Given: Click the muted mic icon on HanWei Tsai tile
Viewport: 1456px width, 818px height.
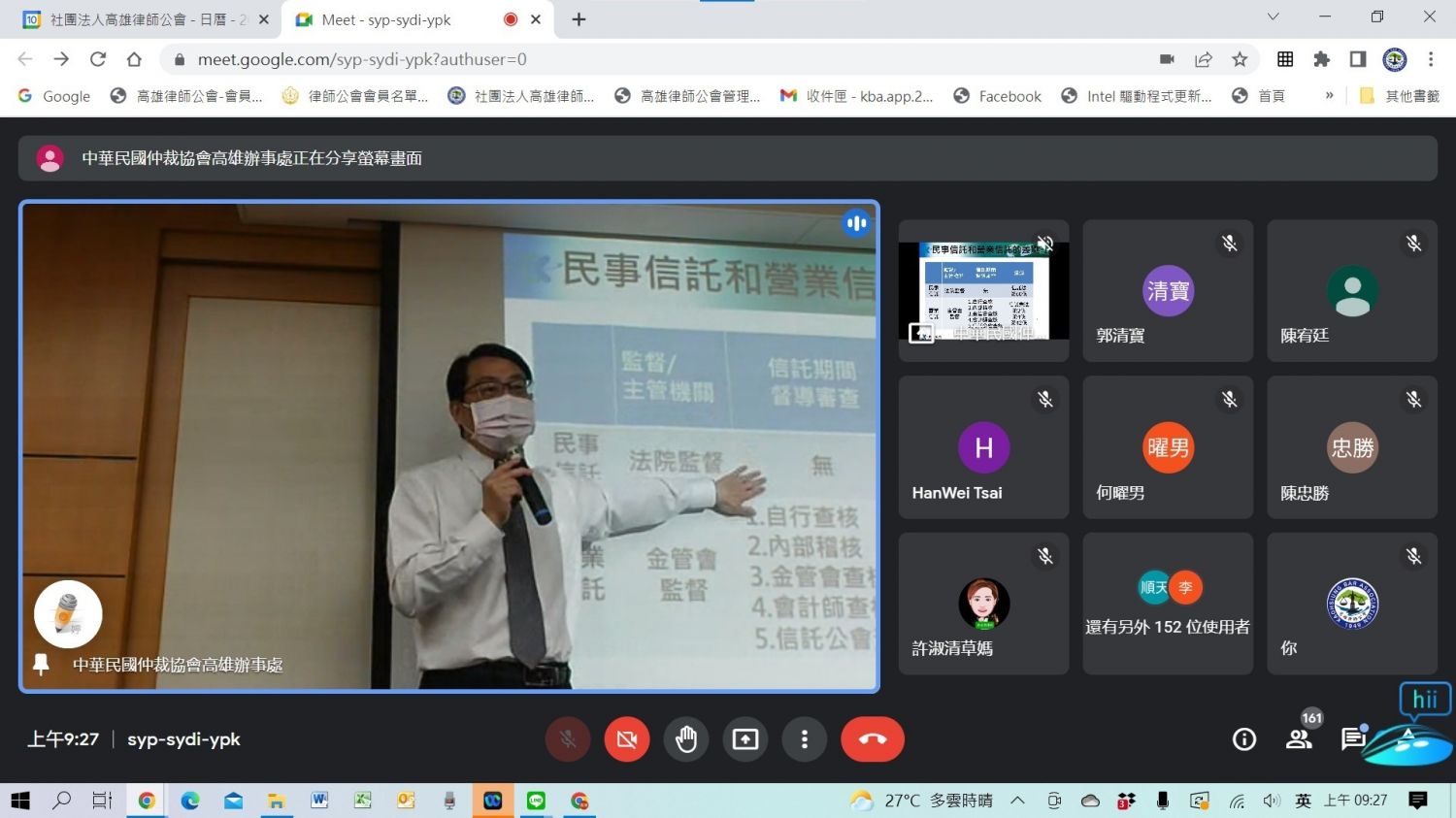Looking at the screenshot, I should [x=1045, y=399].
